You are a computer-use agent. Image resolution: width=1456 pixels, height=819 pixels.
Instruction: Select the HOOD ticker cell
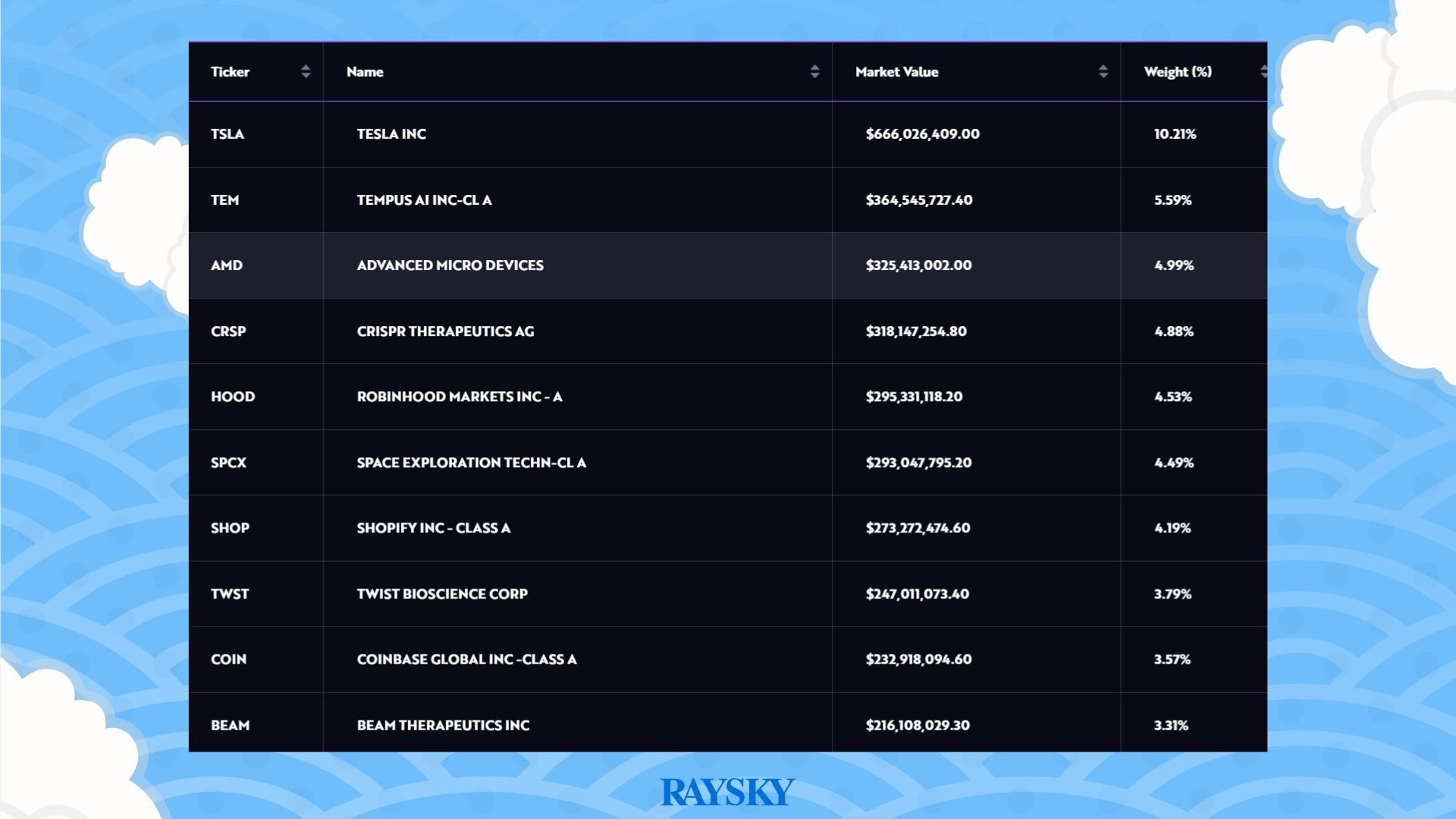point(233,397)
